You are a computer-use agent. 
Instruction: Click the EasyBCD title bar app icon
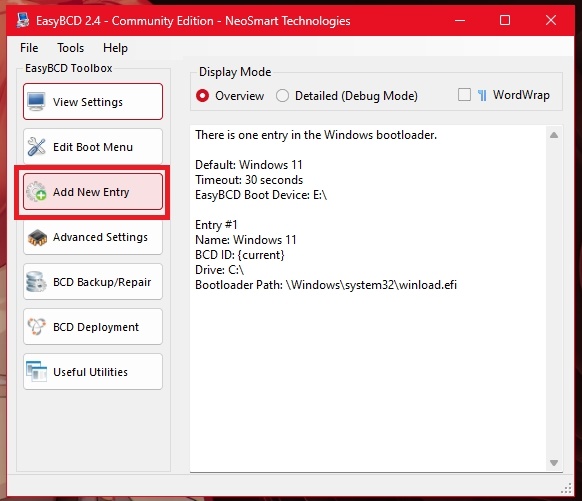point(23,20)
